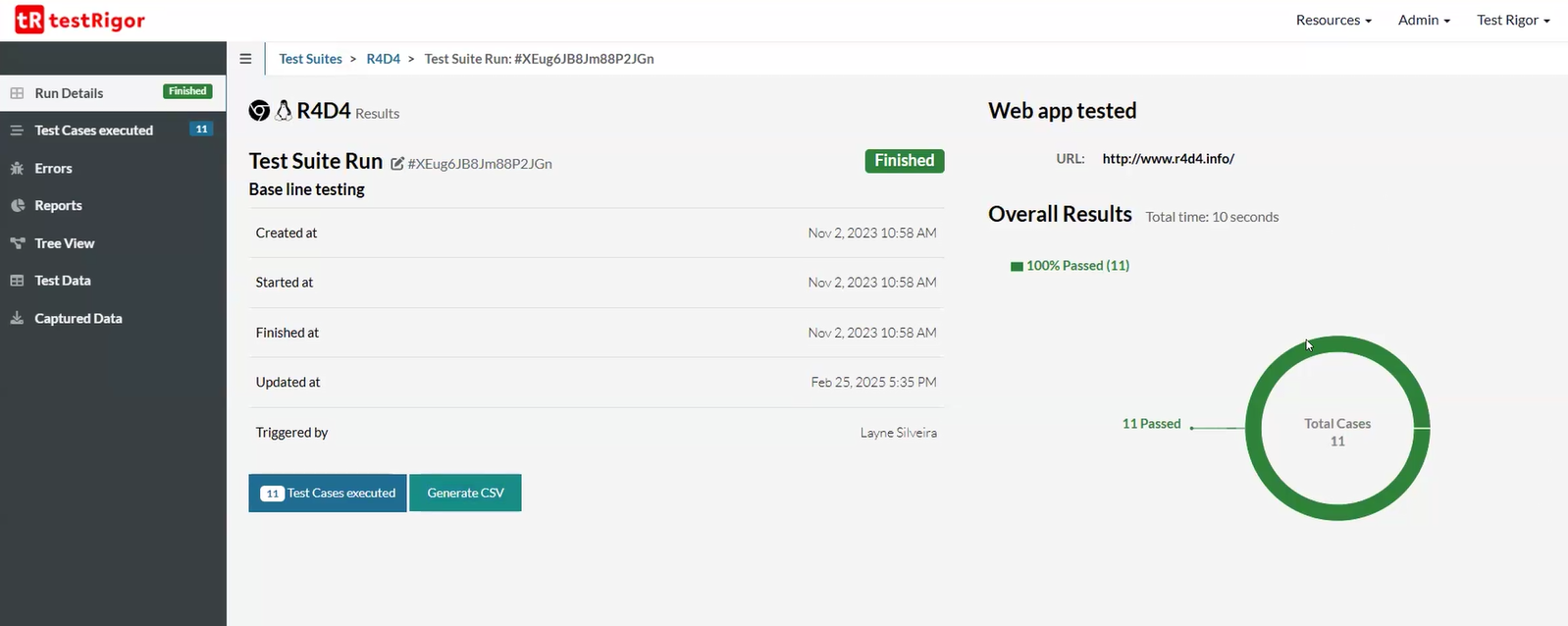Click the Layne Silveira name
Viewport: 1568px width, 626px height.
click(899, 433)
